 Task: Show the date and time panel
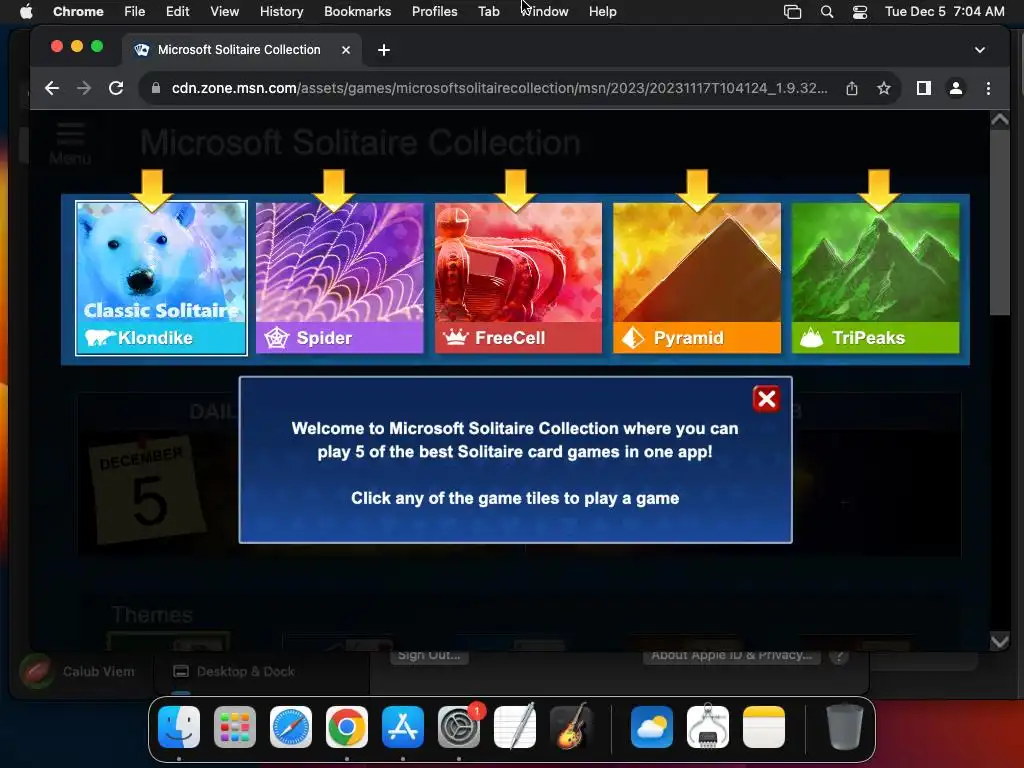tap(944, 12)
